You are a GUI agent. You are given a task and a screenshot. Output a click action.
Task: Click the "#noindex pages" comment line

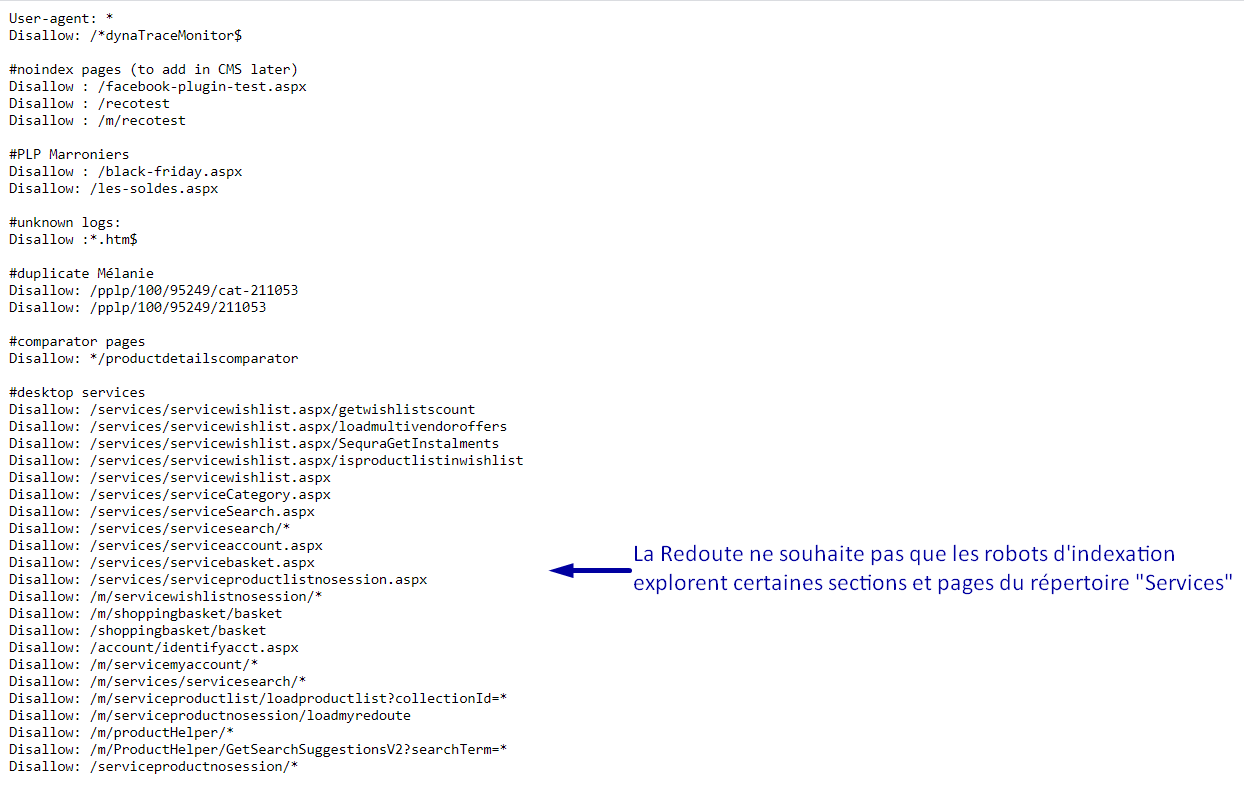pos(153,69)
